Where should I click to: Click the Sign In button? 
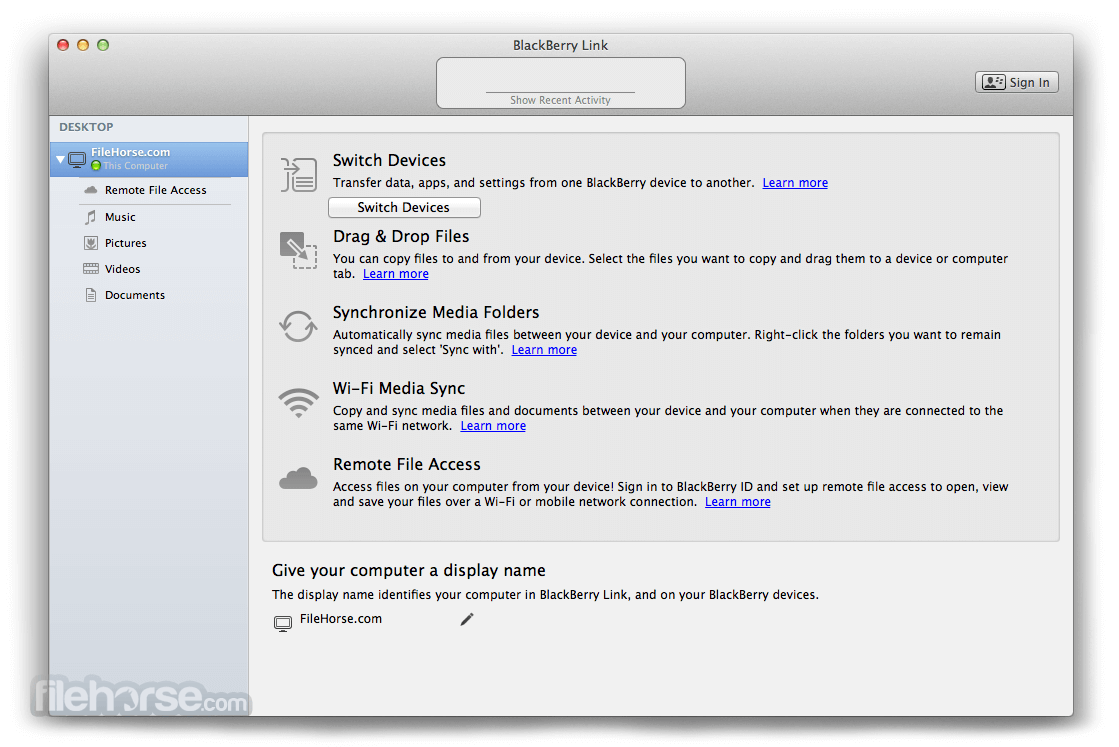coord(1017,82)
